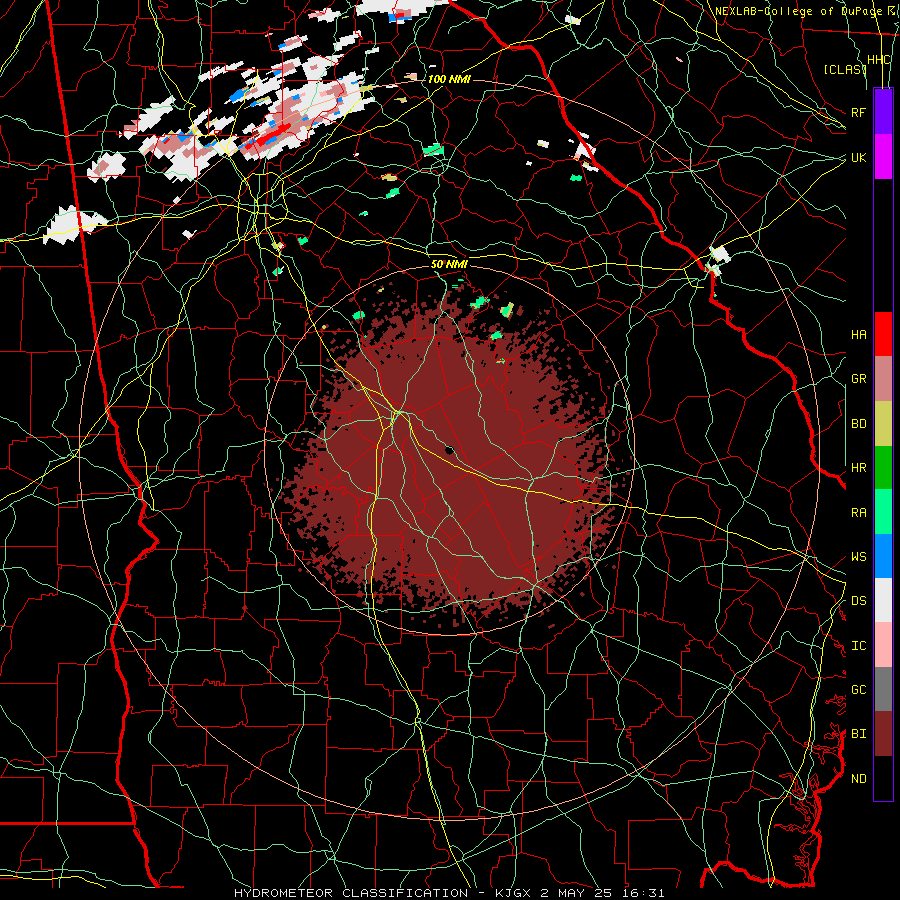
Task: Click the BD legend label
Action: pos(858,424)
